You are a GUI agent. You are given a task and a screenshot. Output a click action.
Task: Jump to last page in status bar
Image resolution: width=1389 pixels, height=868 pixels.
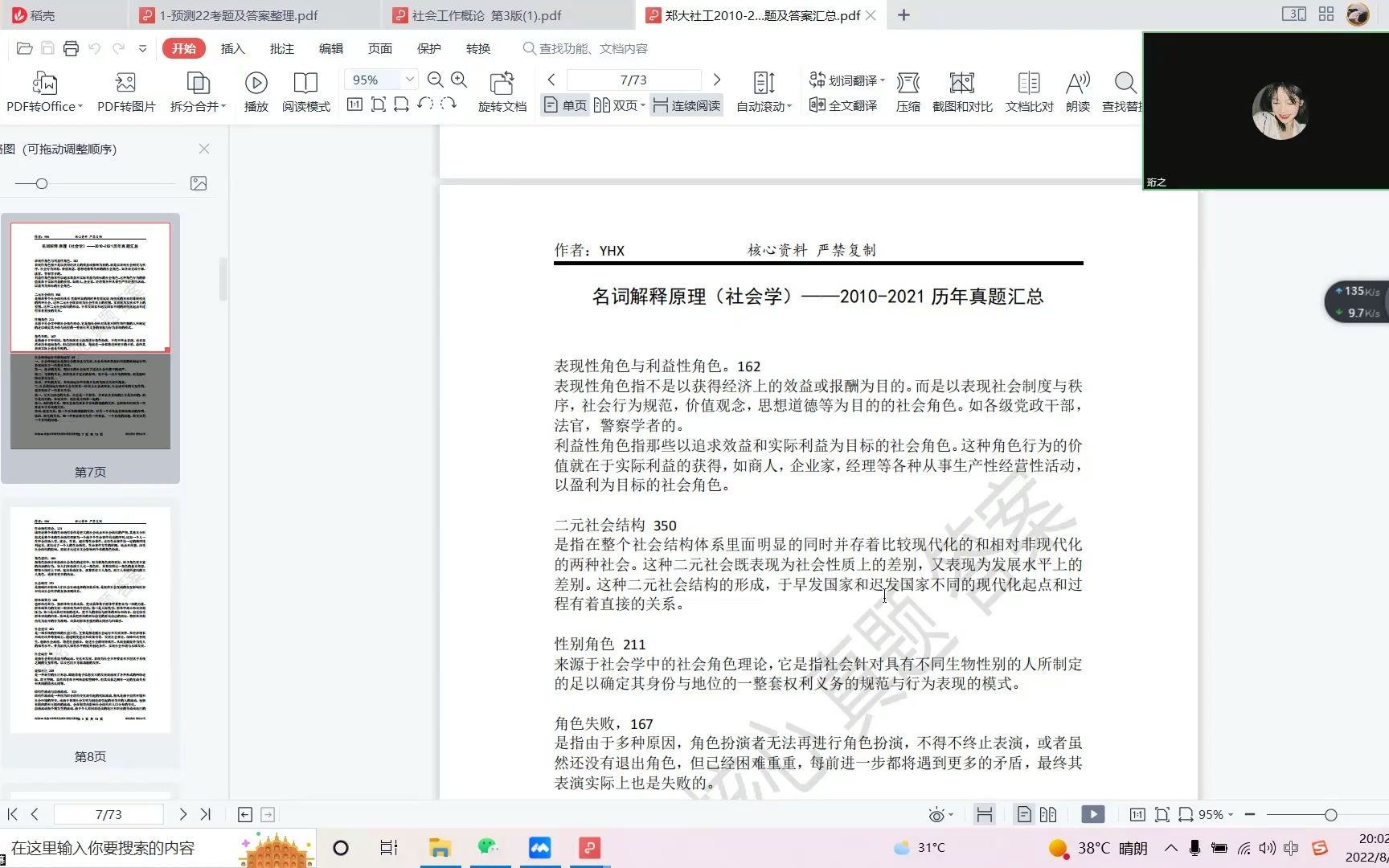pos(205,814)
